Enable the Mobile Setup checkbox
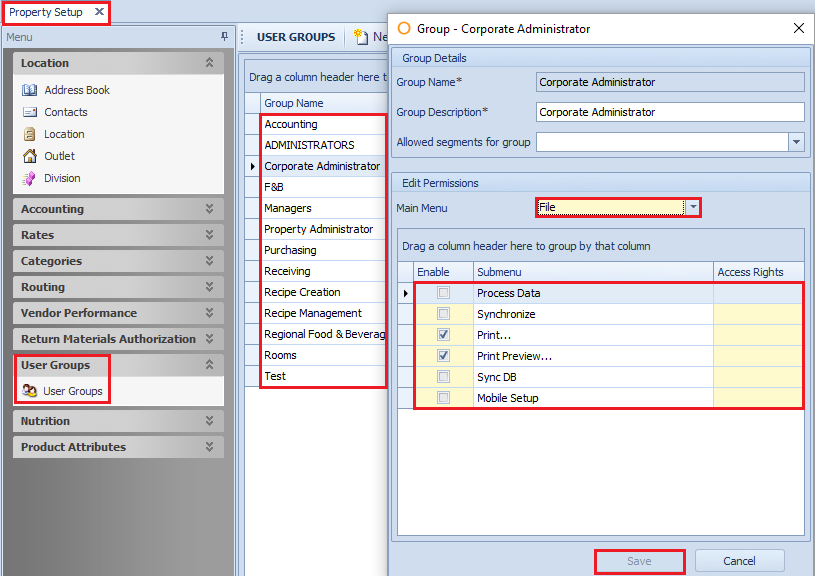The image size is (815, 576). point(443,398)
